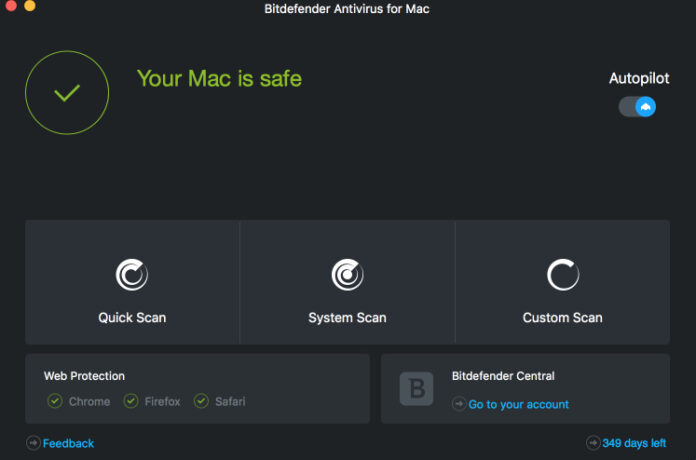Click the arrow icon beside Feedback
696x460 pixels.
(33, 443)
